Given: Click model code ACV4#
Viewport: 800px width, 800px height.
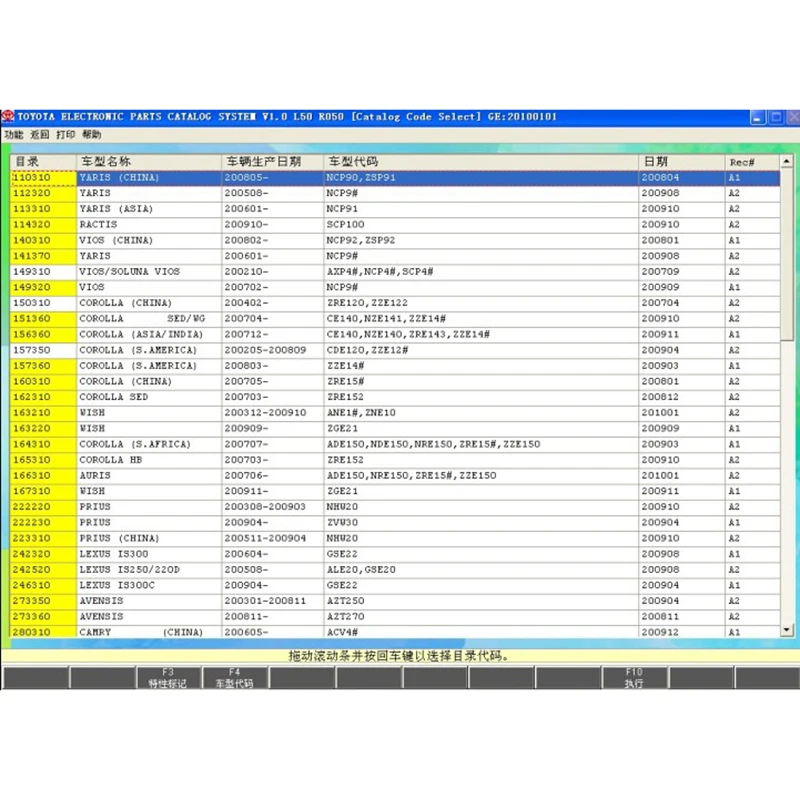Looking at the screenshot, I should 342,632.
